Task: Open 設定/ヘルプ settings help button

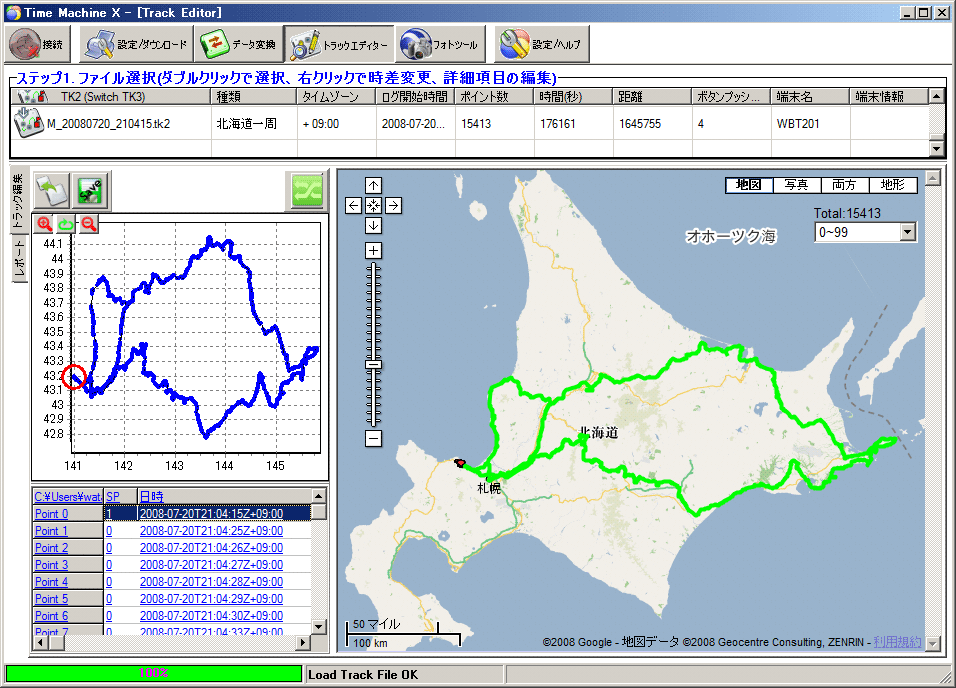Action: pos(541,45)
